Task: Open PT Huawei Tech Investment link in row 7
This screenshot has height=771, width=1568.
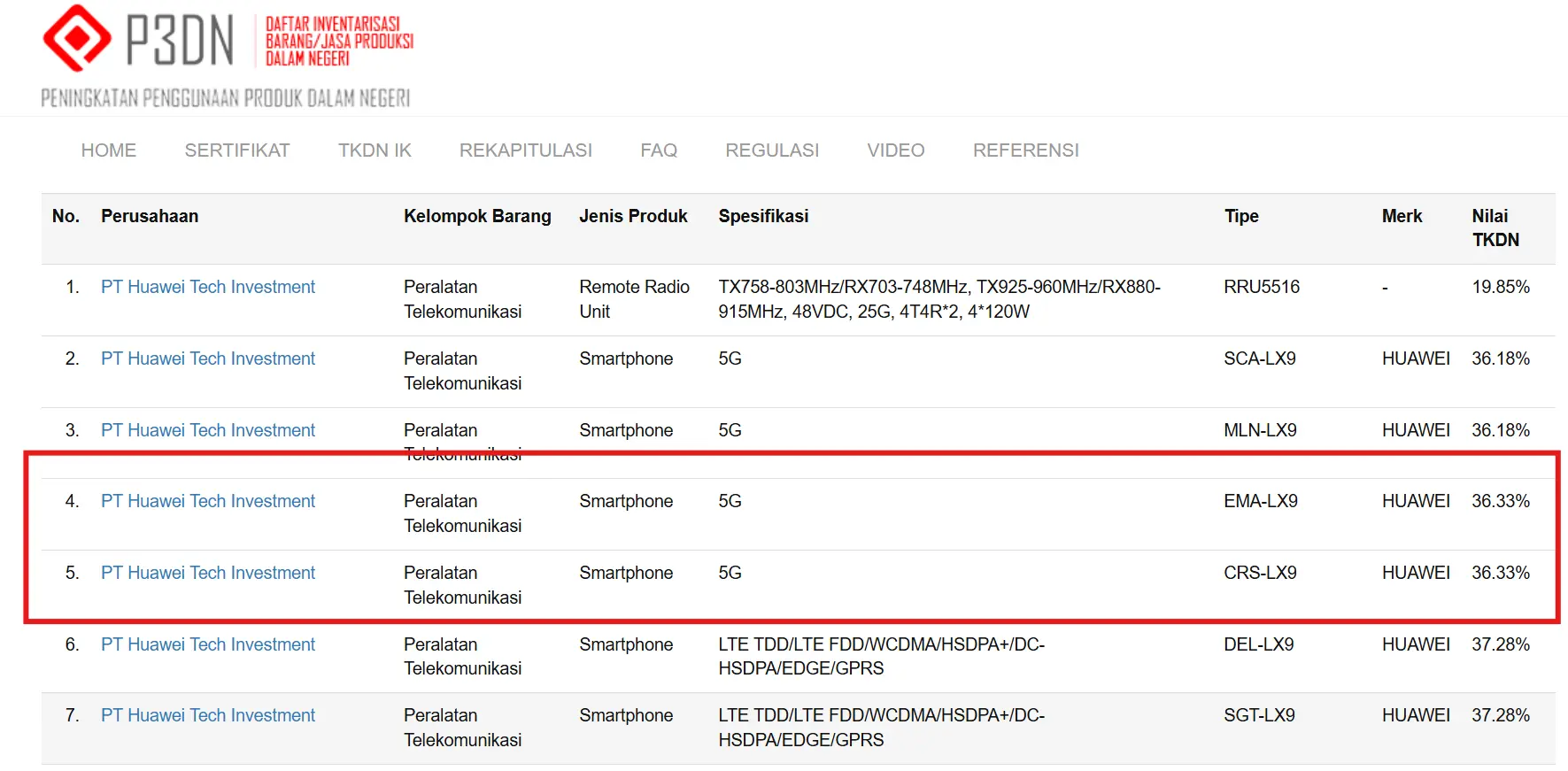Action: [x=208, y=715]
